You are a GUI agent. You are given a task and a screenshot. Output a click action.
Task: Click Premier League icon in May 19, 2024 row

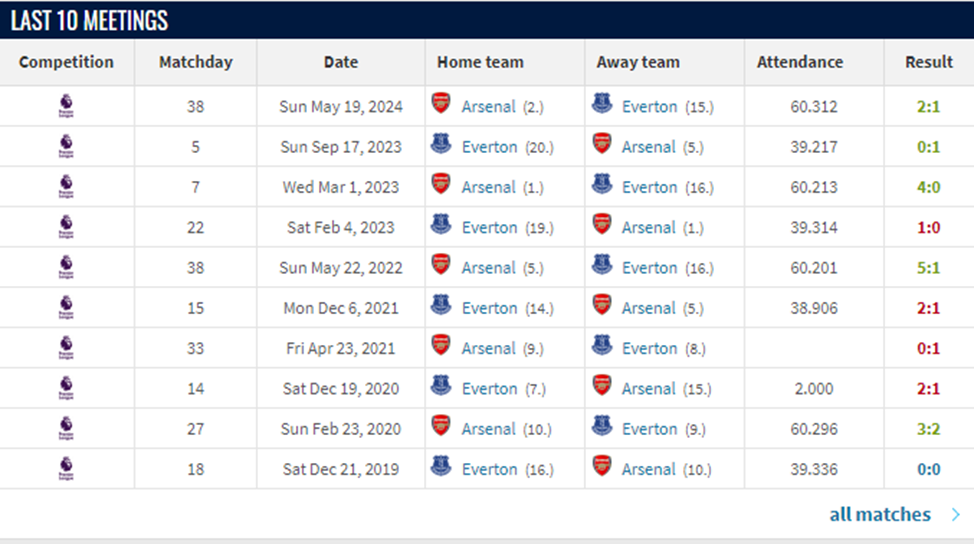click(66, 107)
